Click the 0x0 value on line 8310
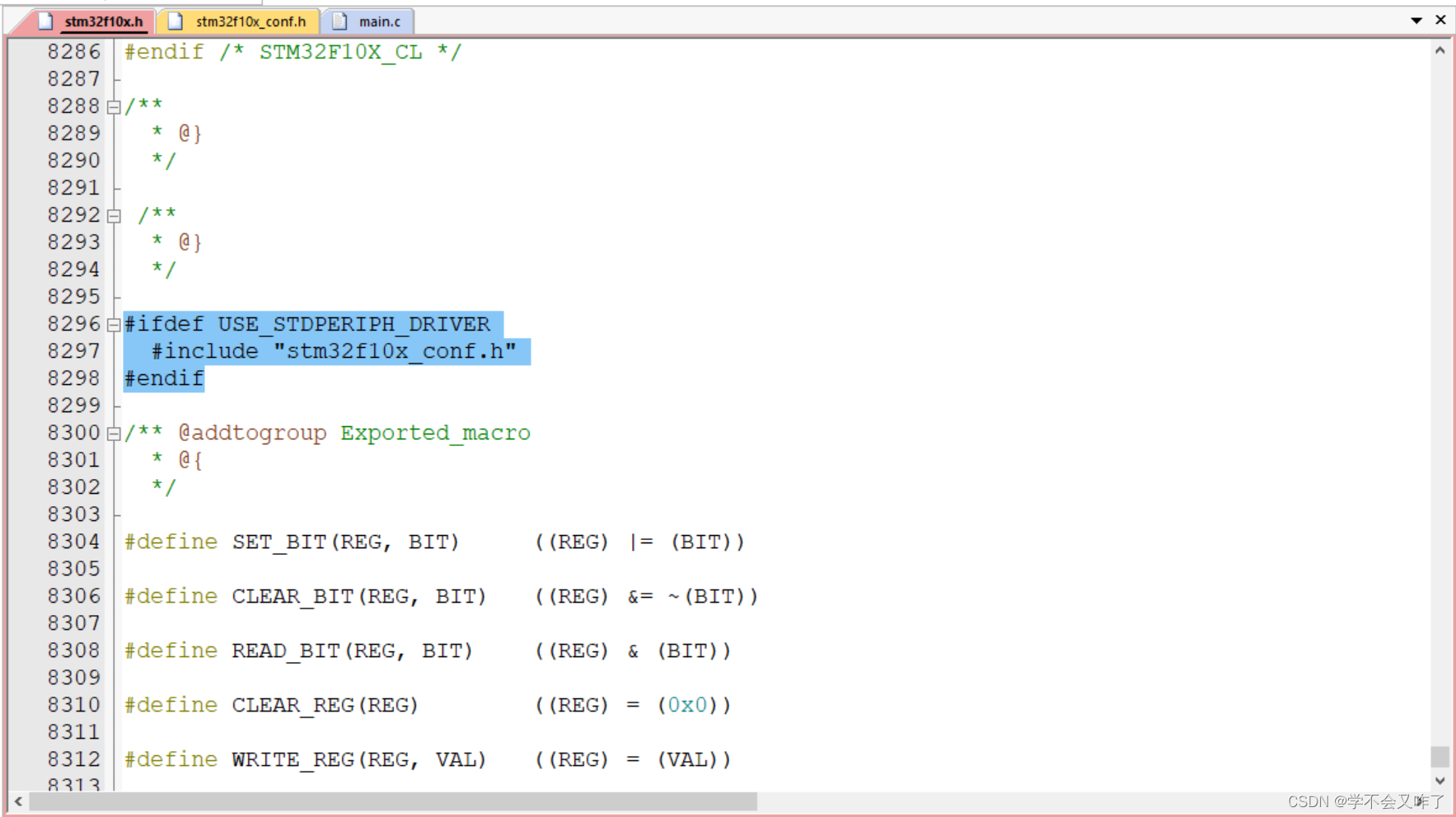 click(687, 706)
